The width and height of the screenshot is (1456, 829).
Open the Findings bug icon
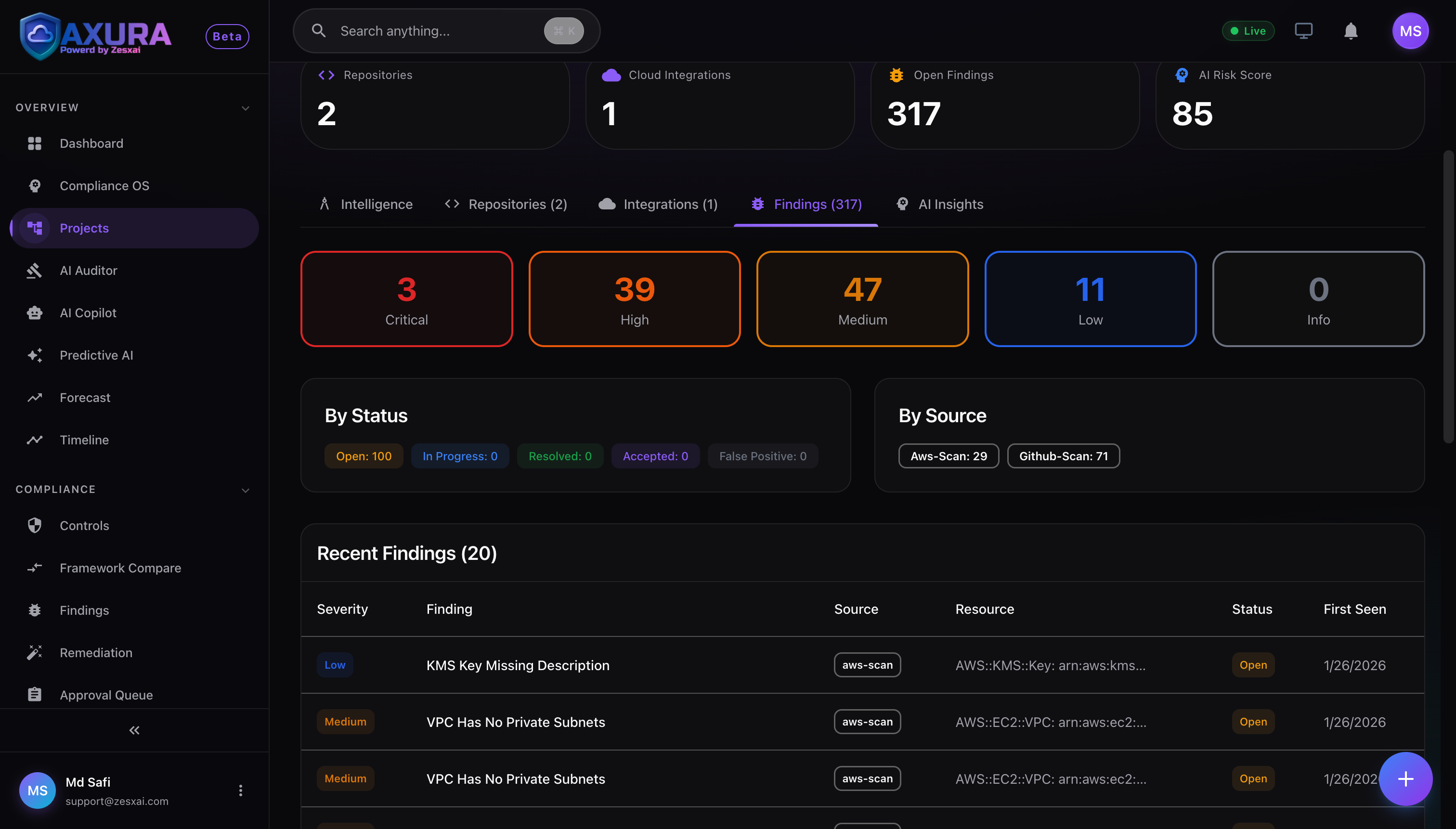(34, 610)
